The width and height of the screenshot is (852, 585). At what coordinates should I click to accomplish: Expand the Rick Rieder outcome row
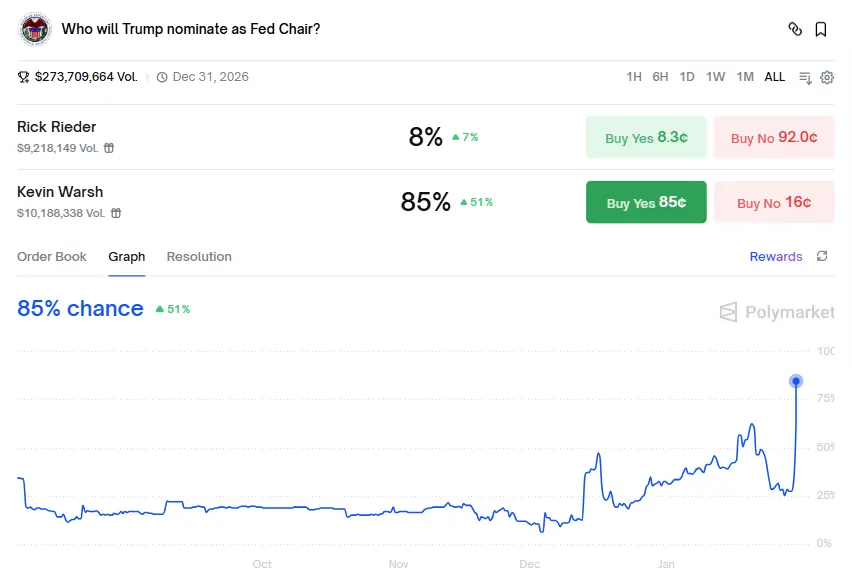coord(200,137)
